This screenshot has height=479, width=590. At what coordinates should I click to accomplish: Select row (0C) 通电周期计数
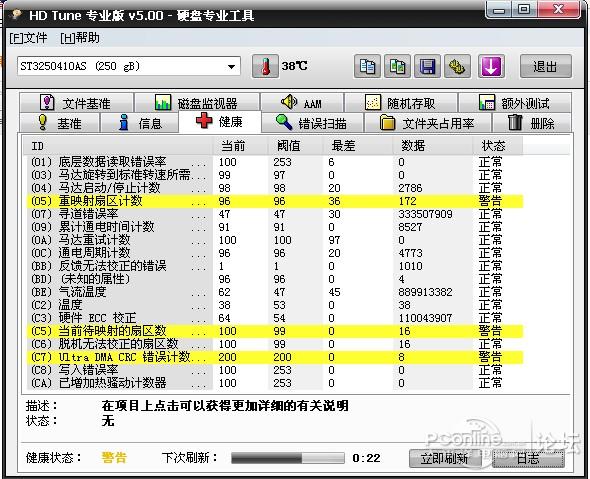(275, 253)
